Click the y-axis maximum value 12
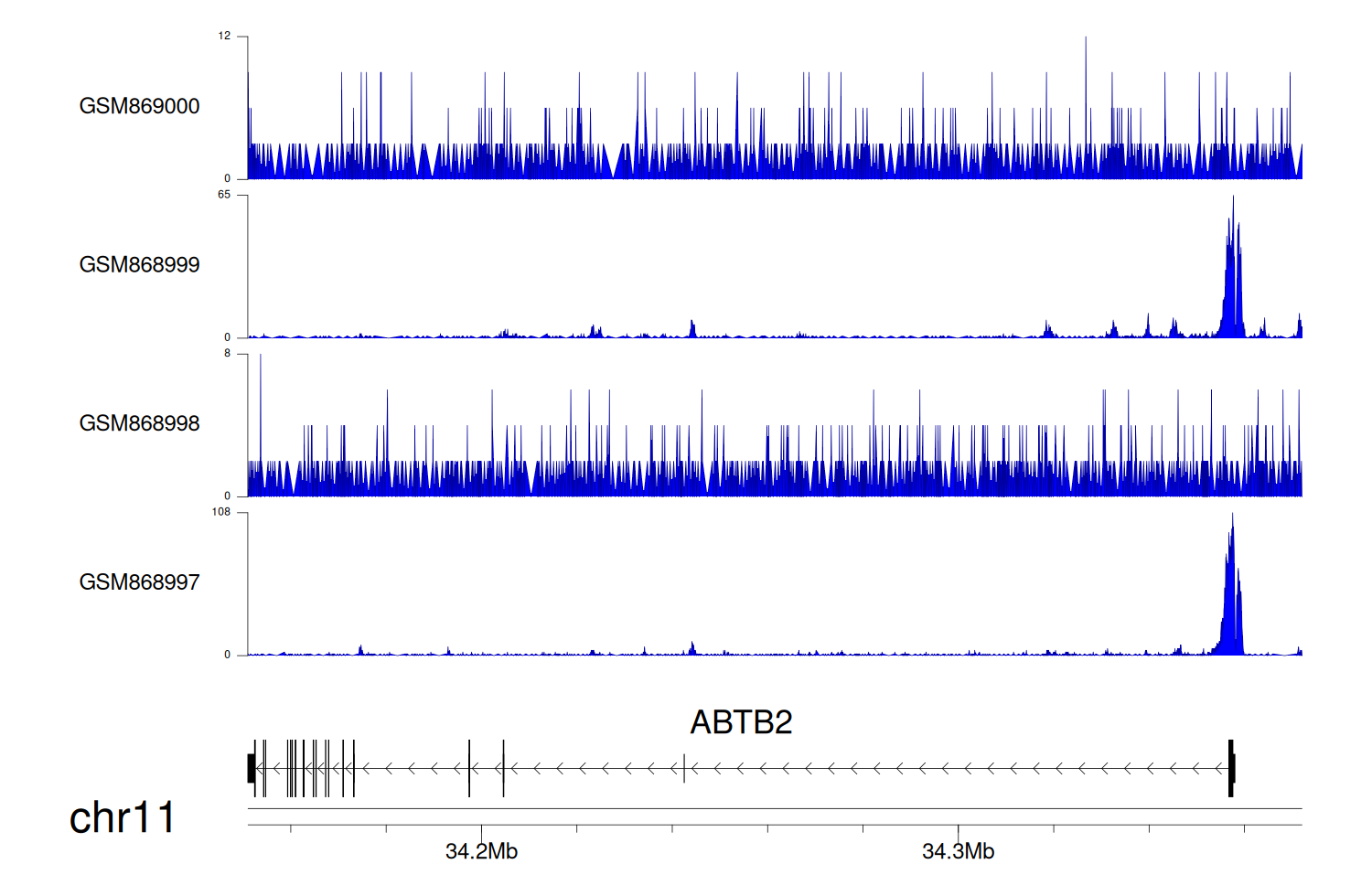Screen dimensions: 1372x896 (x=224, y=37)
